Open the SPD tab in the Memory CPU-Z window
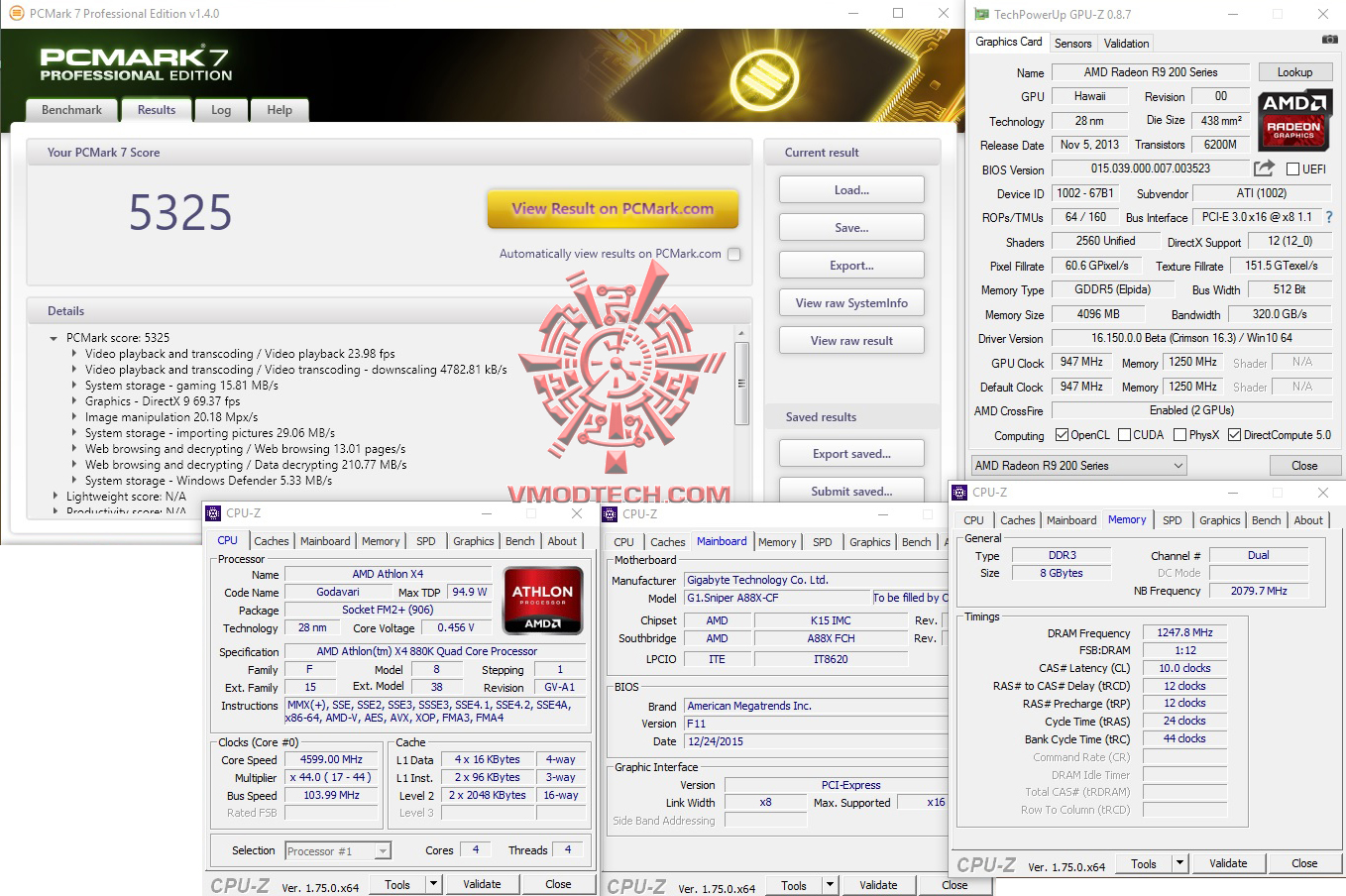The image size is (1346, 896). click(x=1172, y=520)
